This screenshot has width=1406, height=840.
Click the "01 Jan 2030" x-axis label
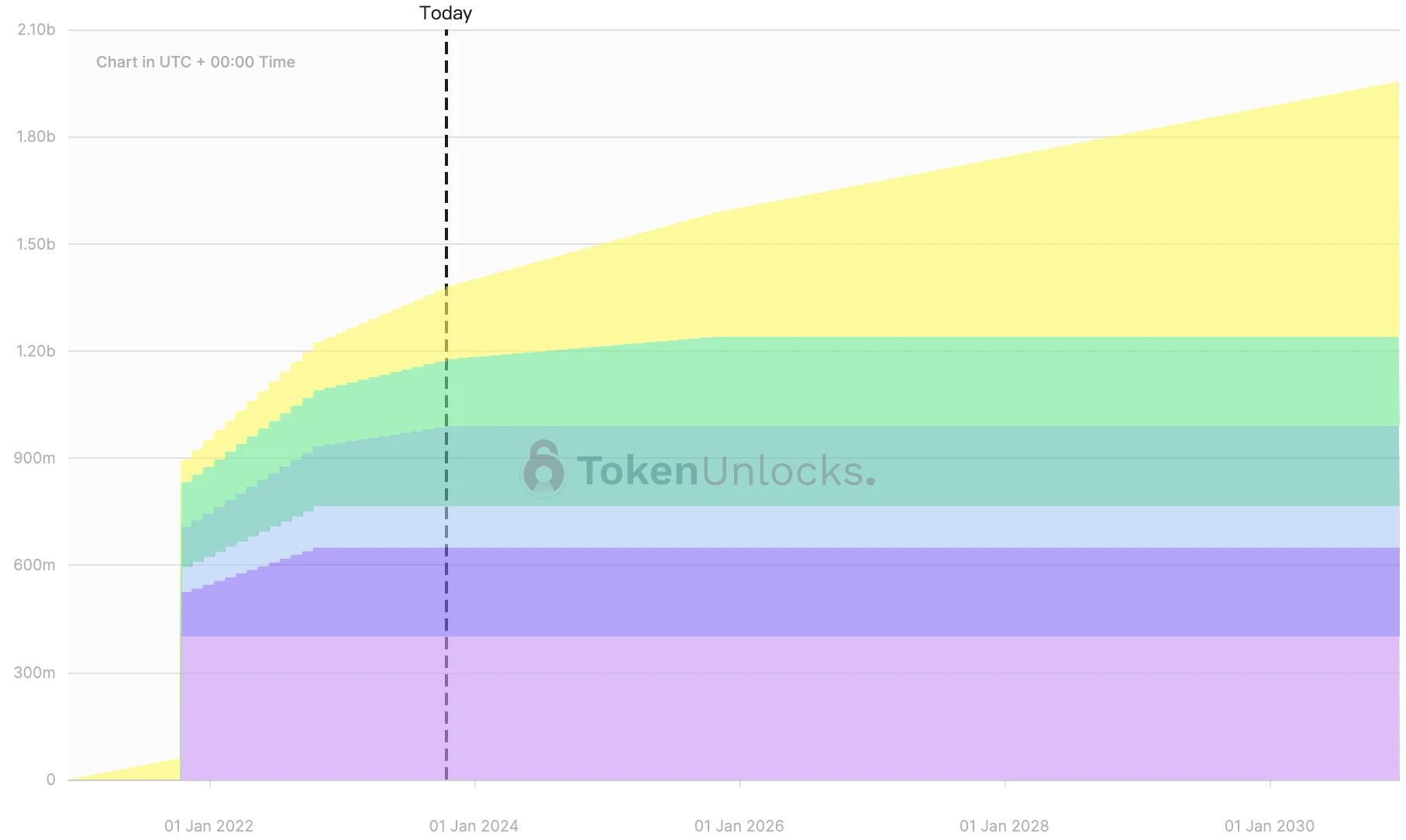coord(1269,826)
